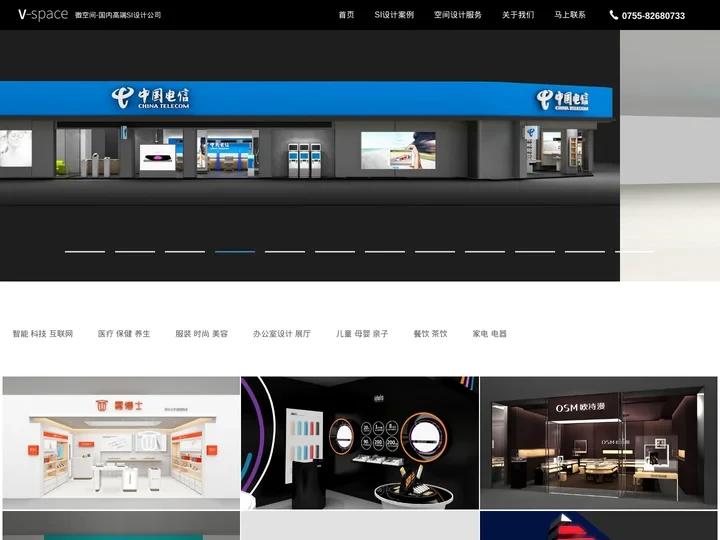Open the white and orange store case thumbnail
Image resolution: width=720 pixels, height=540 pixels.
(121, 443)
